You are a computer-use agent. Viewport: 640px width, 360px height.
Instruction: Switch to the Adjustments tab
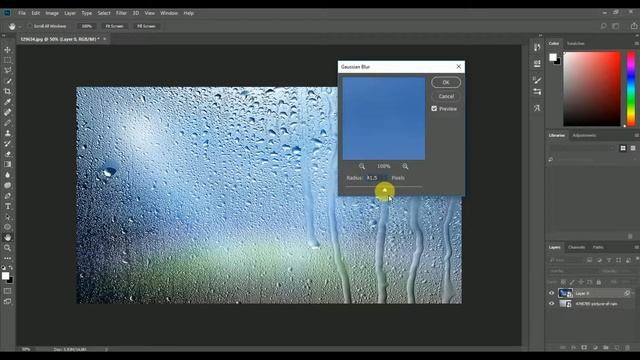tap(584, 136)
